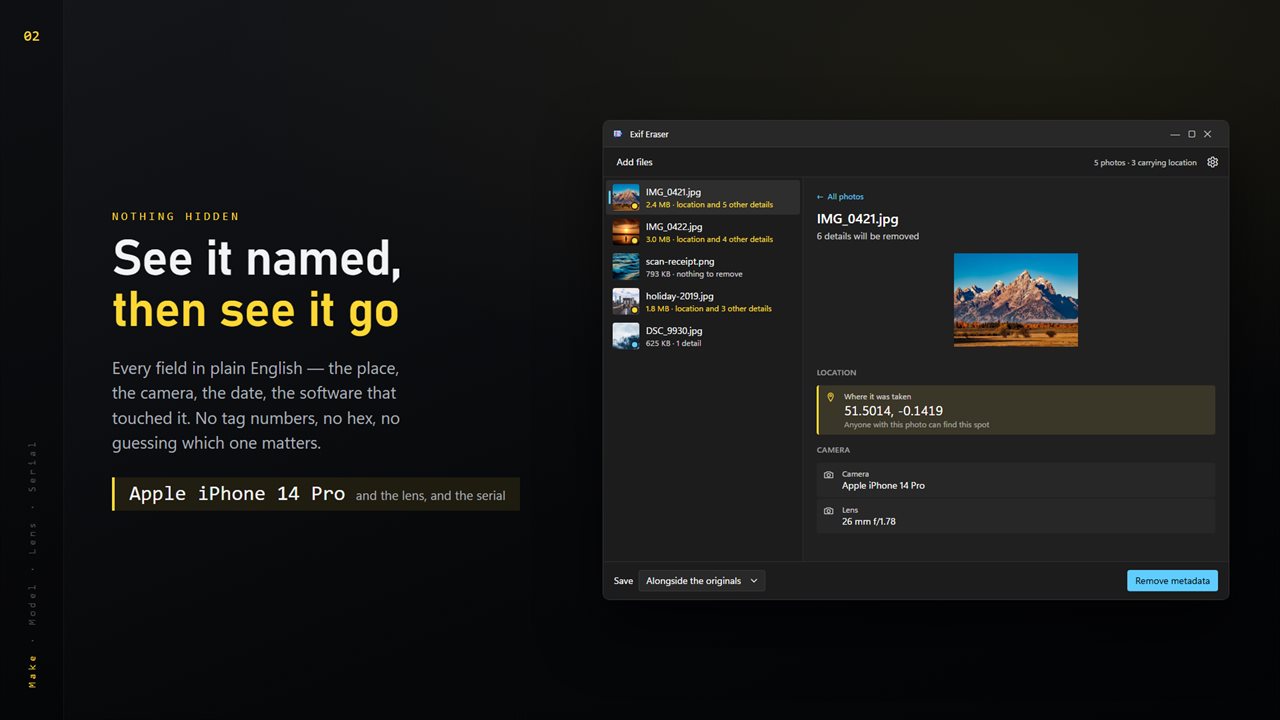The height and width of the screenshot is (720, 1280).
Task: Click the IMG_0421.jpg heading in the detail pane
Action: (x=857, y=219)
